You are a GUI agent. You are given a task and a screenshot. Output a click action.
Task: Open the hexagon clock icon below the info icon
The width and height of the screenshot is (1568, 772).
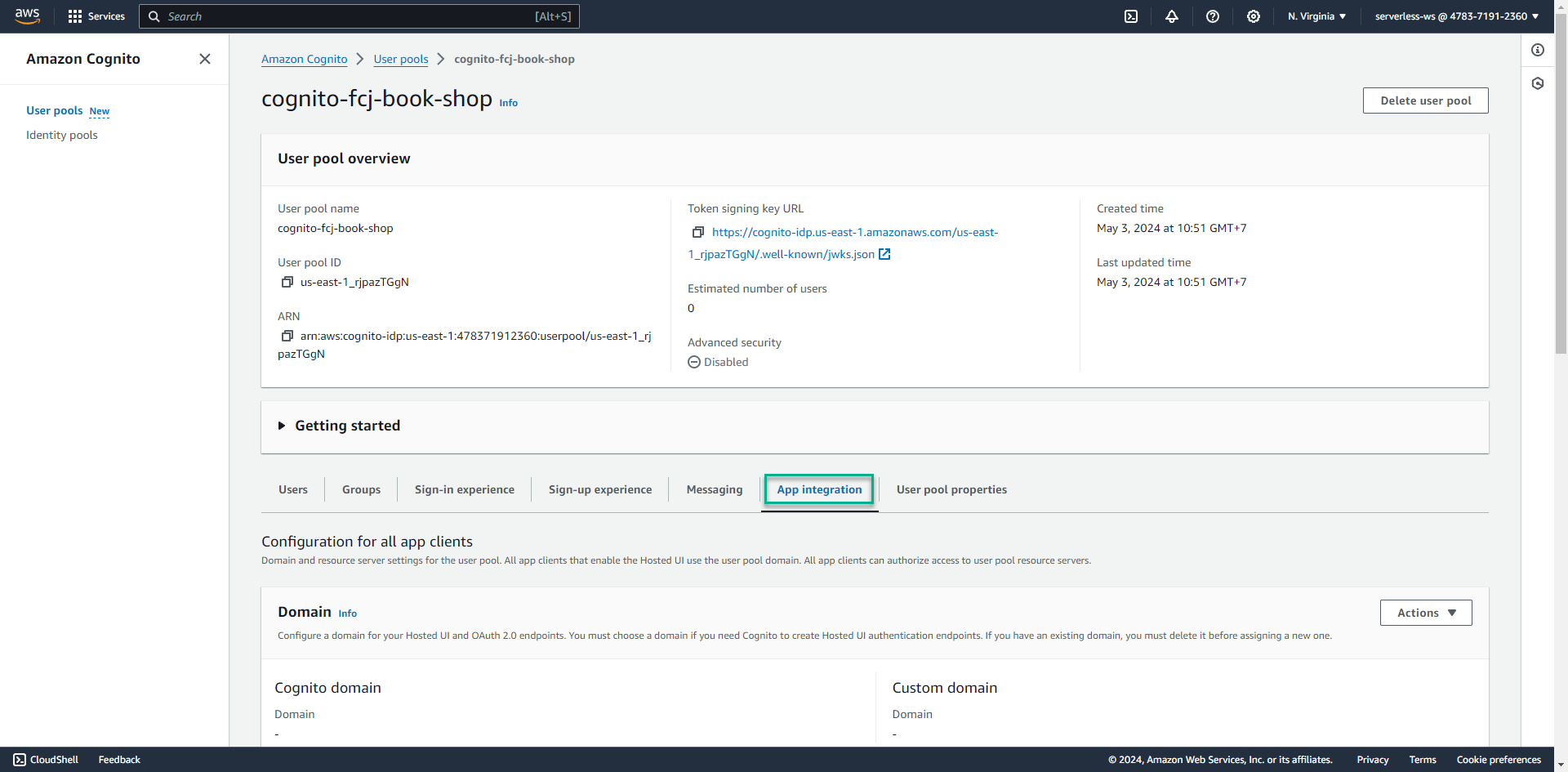click(x=1538, y=83)
